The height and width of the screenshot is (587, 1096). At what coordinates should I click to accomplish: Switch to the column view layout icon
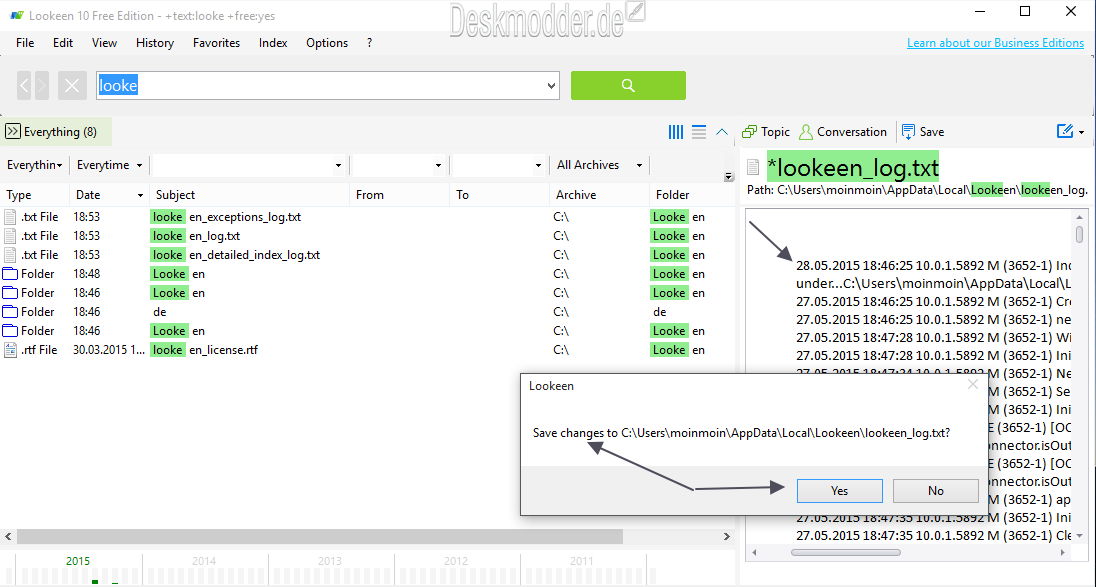676,132
